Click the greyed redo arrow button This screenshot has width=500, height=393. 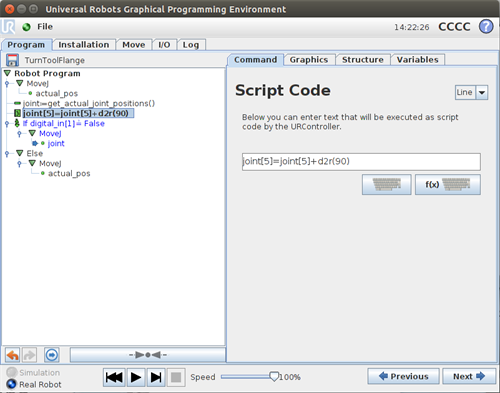pos(29,355)
